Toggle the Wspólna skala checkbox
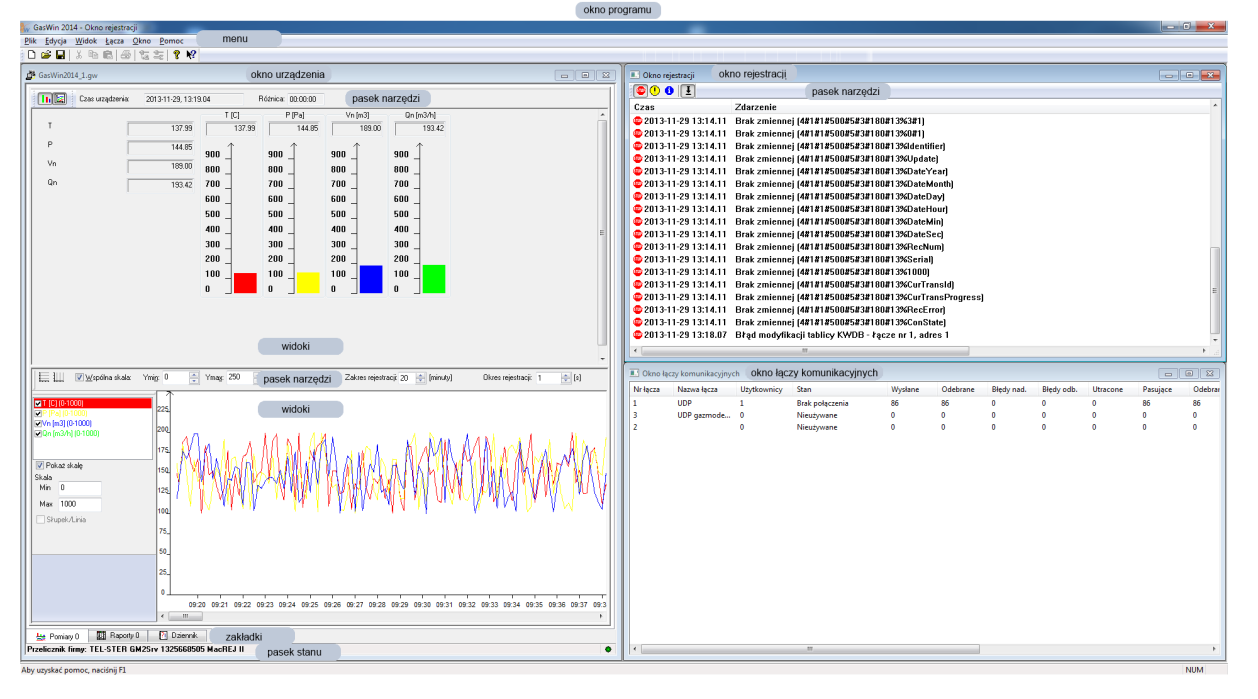Screen dimensions: 1258x699 [80, 378]
